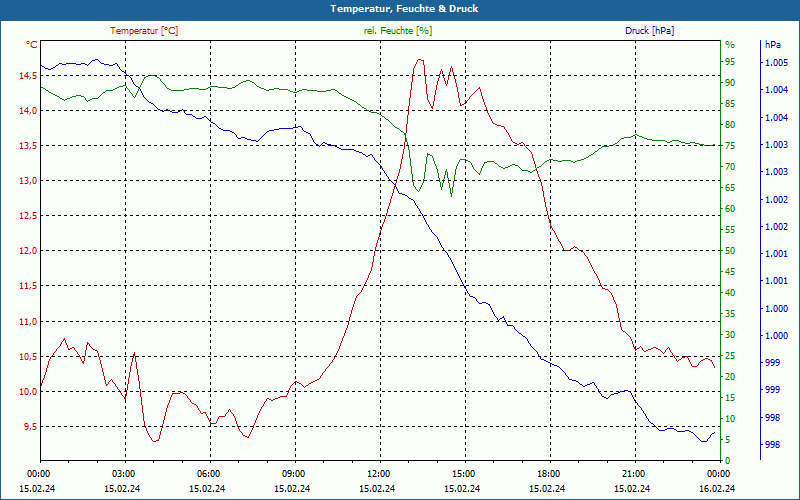Screen dimensions: 800x500
Task: Click the '06:00' time axis label
Action: pyautogui.click(x=207, y=473)
